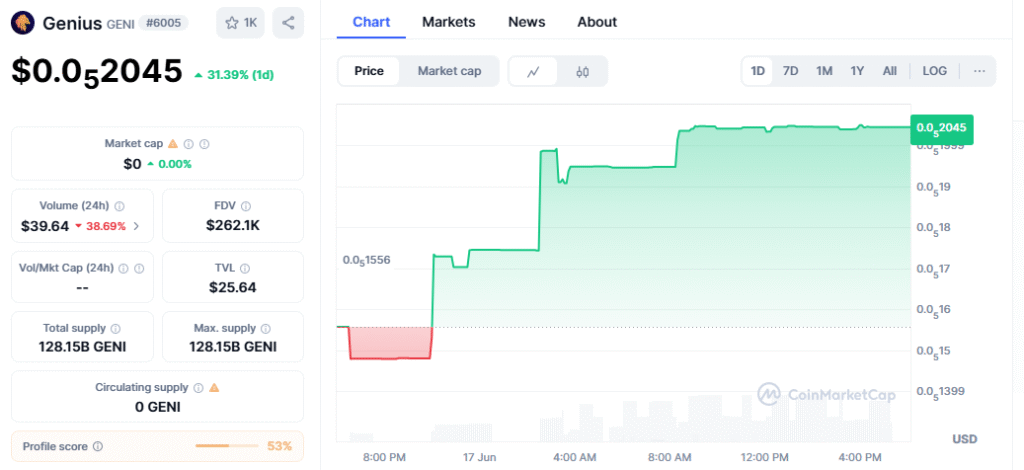The height and width of the screenshot is (470, 1024).
Task: Switch to candlestick chart view icon
Action: point(583,71)
